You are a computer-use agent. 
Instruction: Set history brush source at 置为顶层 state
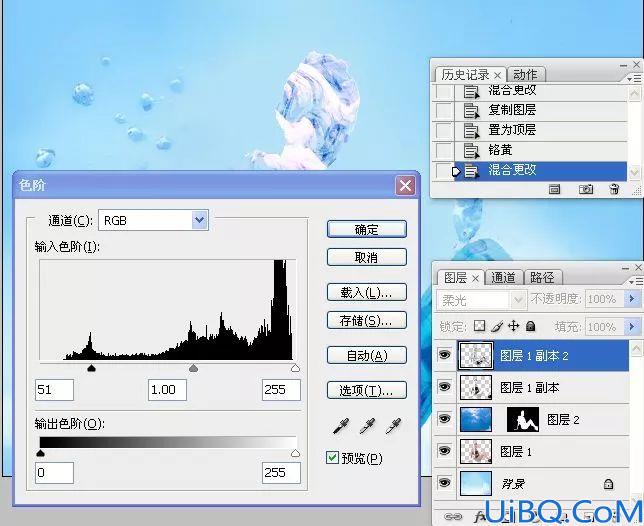tap(444, 130)
